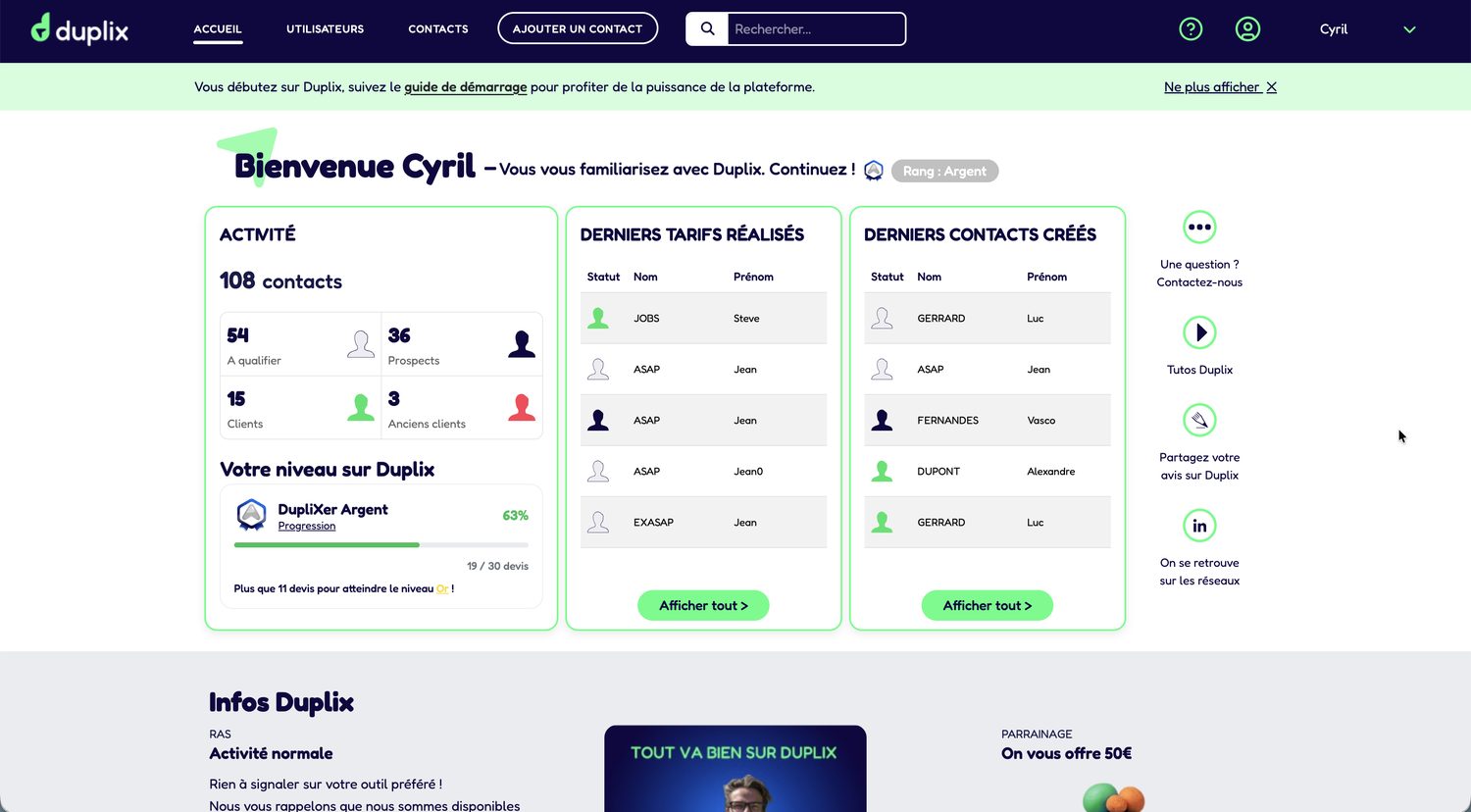The image size is (1471, 812).
Task: Click the red Anciens clients person icon
Action: point(522,407)
